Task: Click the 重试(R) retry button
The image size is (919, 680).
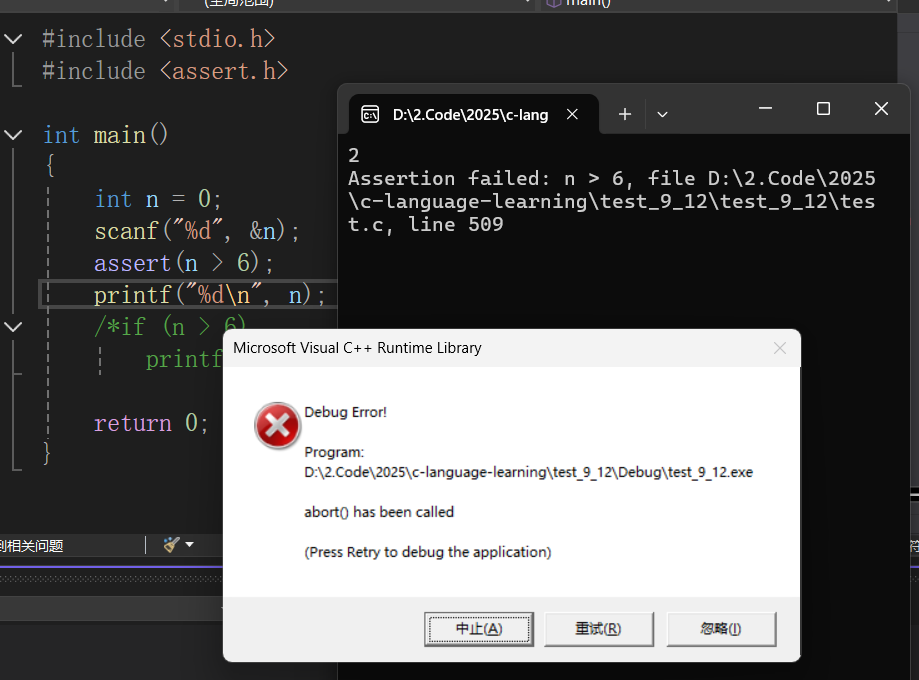Action: [598, 629]
